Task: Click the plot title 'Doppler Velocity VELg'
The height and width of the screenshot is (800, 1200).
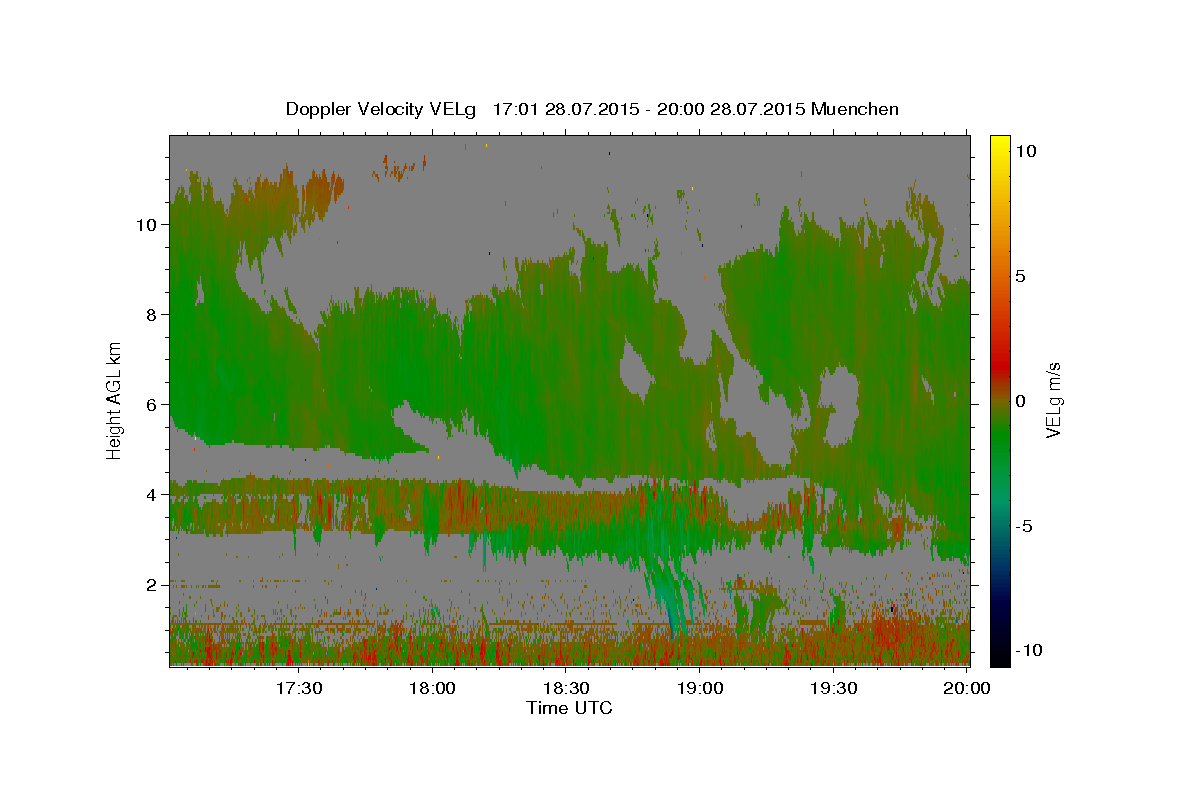Action: click(x=382, y=109)
